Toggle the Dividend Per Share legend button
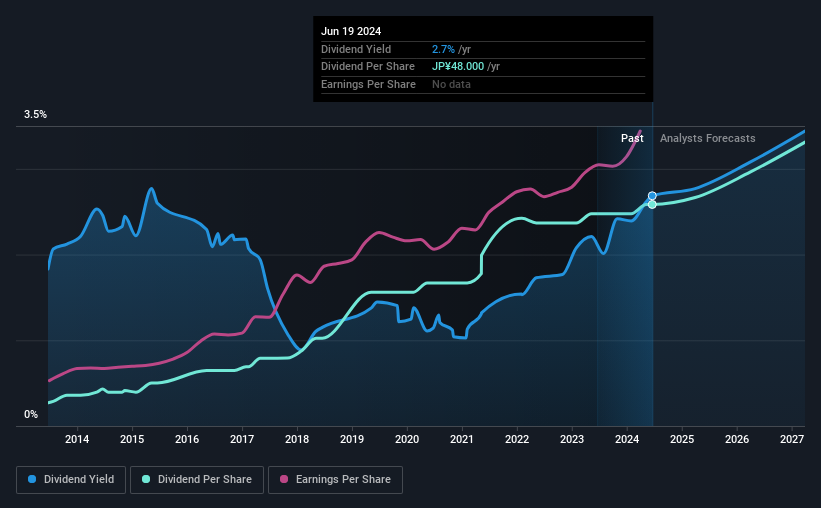This screenshot has width=821, height=508. 197,480
